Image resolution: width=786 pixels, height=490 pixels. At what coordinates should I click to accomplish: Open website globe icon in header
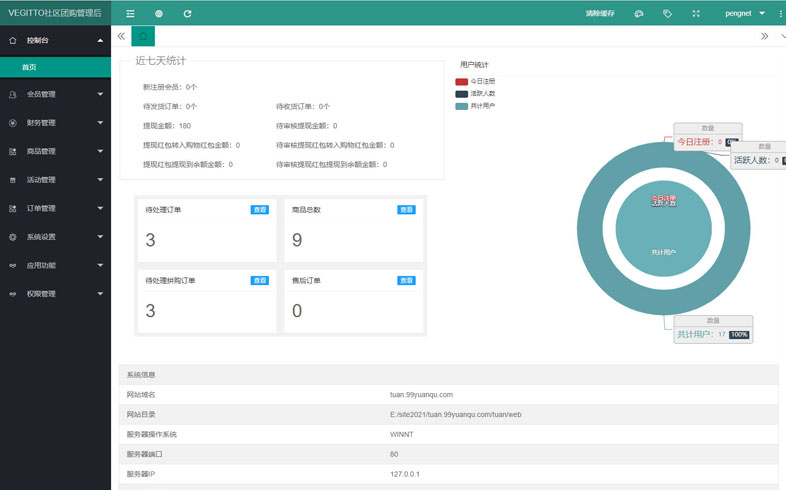(x=159, y=14)
